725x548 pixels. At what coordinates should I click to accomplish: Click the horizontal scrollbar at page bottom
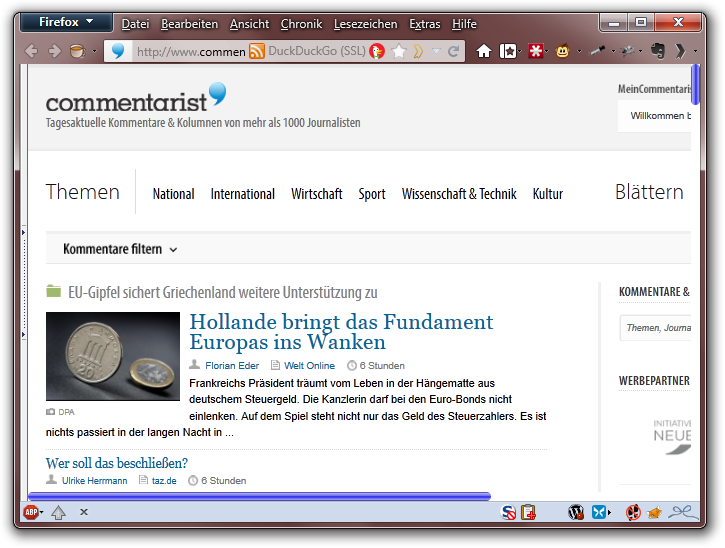(259, 495)
